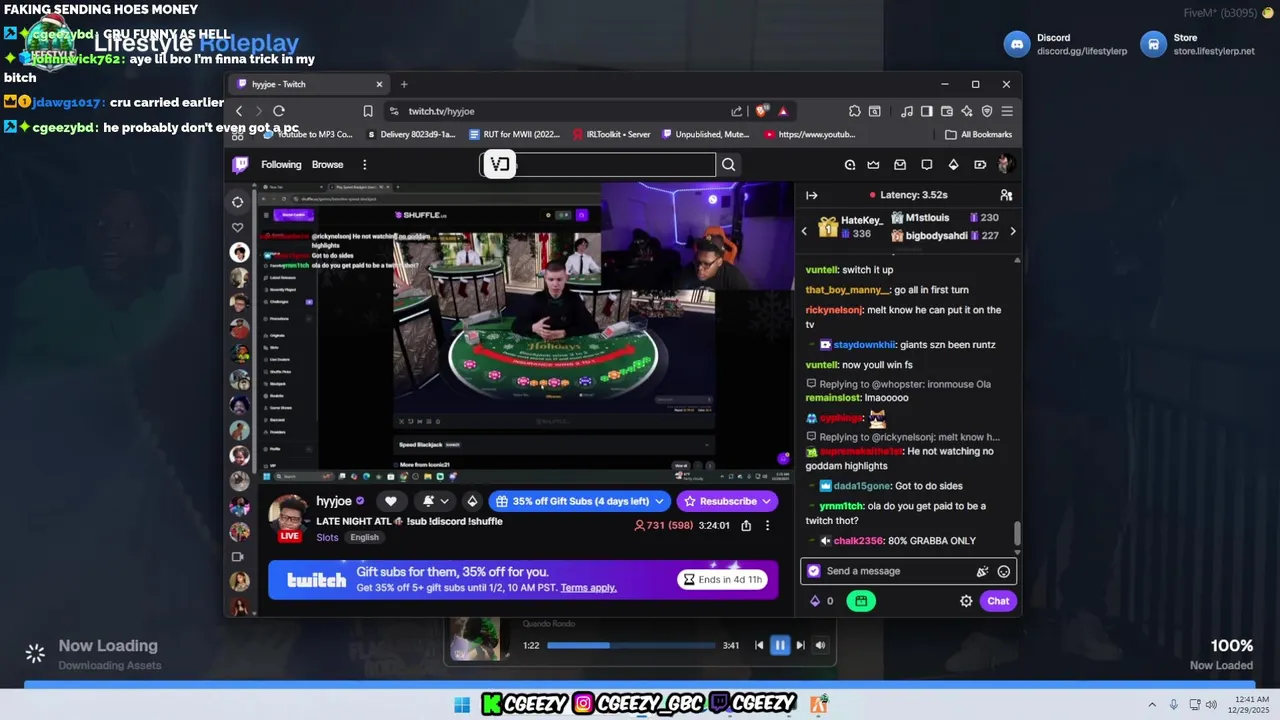
Task: Go back in browser history
Action: [x=239, y=111]
